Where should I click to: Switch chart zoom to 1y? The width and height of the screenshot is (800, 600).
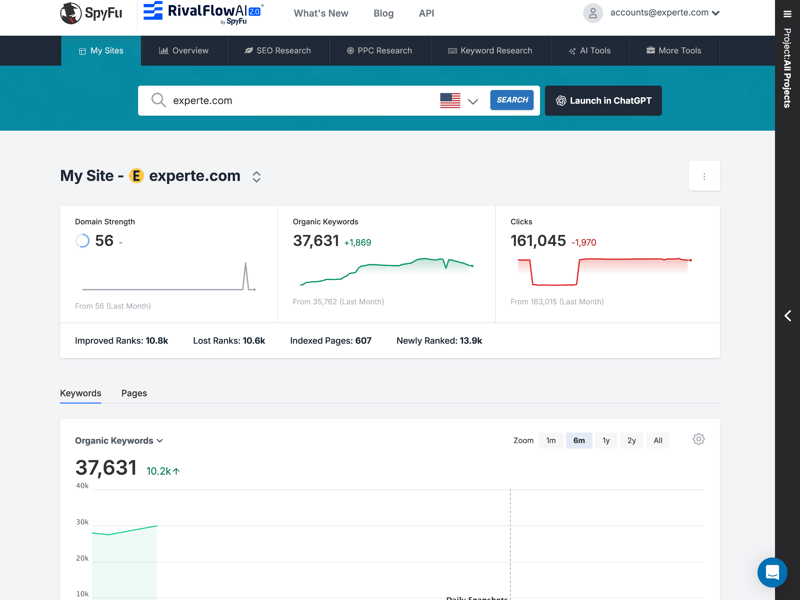coord(606,440)
